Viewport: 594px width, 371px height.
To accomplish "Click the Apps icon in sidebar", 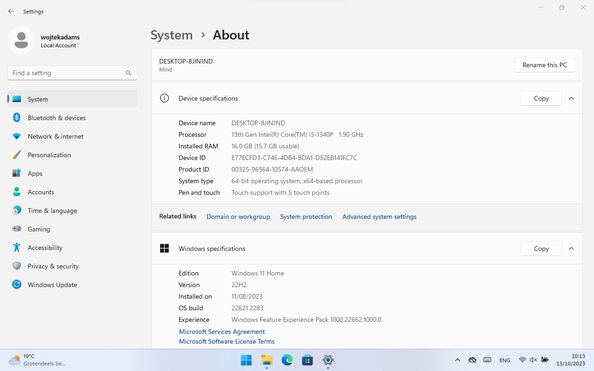I will pos(16,173).
